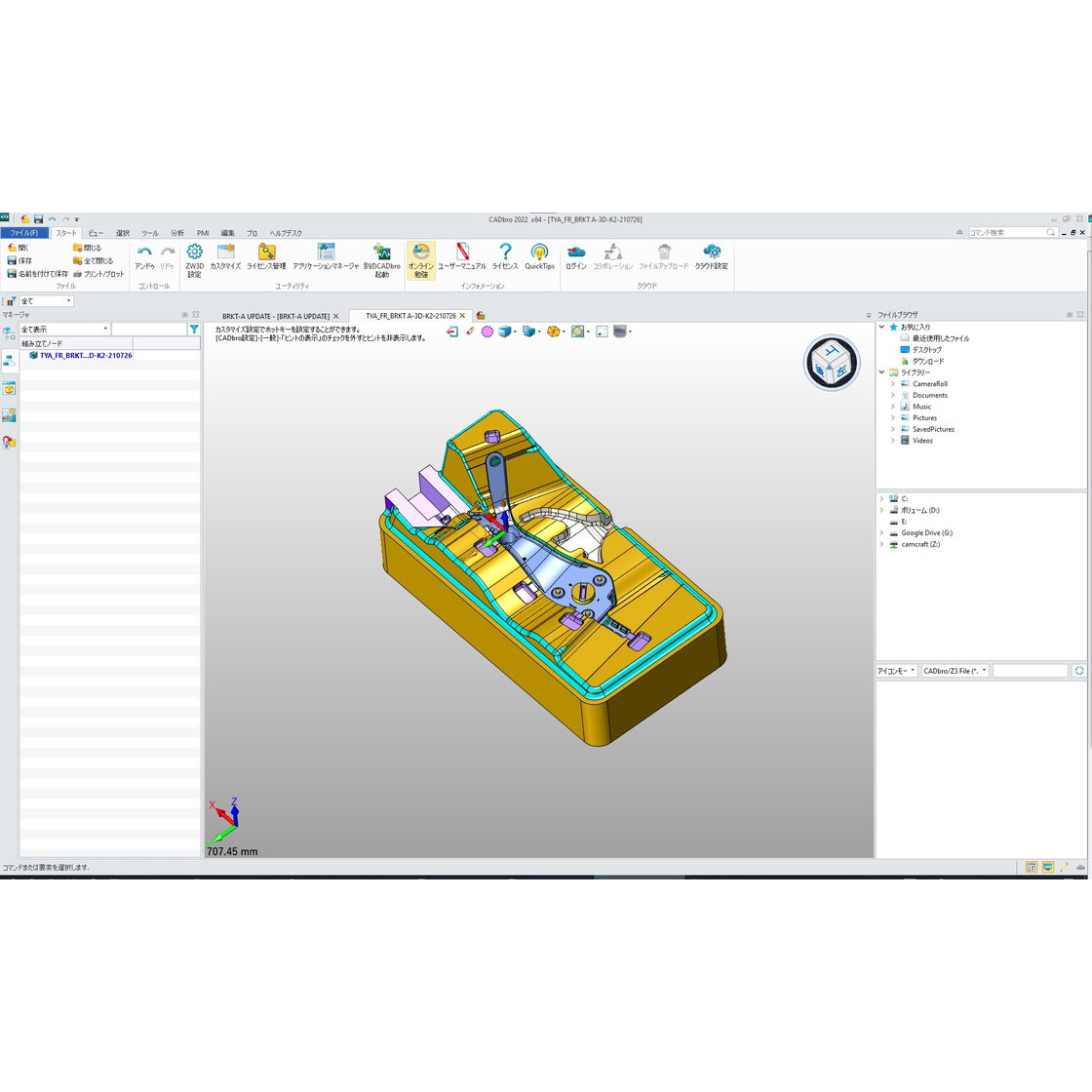This screenshot has height=1092, width=1092.
Task: Toggle visibility of the TYA_FR_BRKT assembly node
Action: (x=32, y=355)
